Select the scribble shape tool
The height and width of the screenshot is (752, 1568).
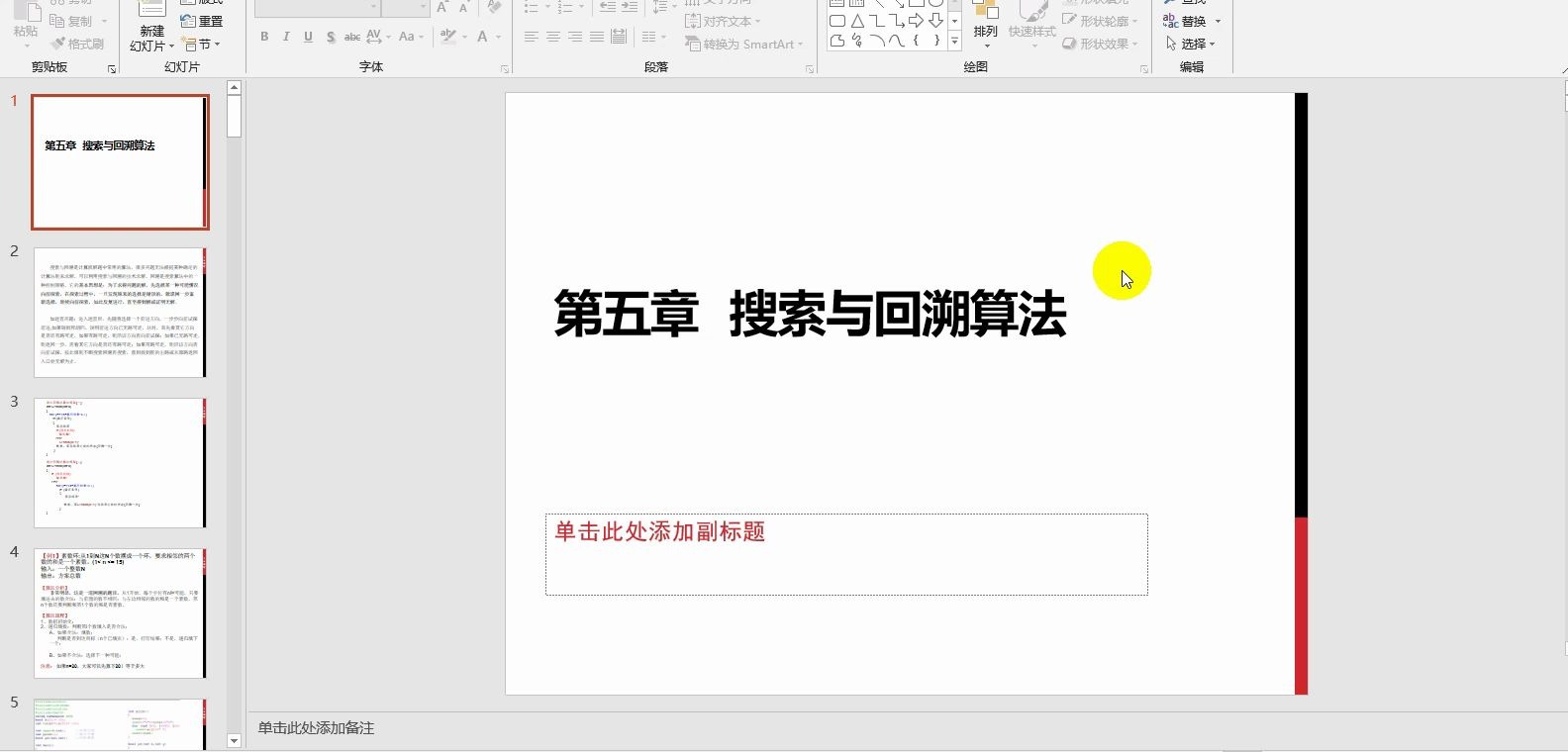pos(857,41)
